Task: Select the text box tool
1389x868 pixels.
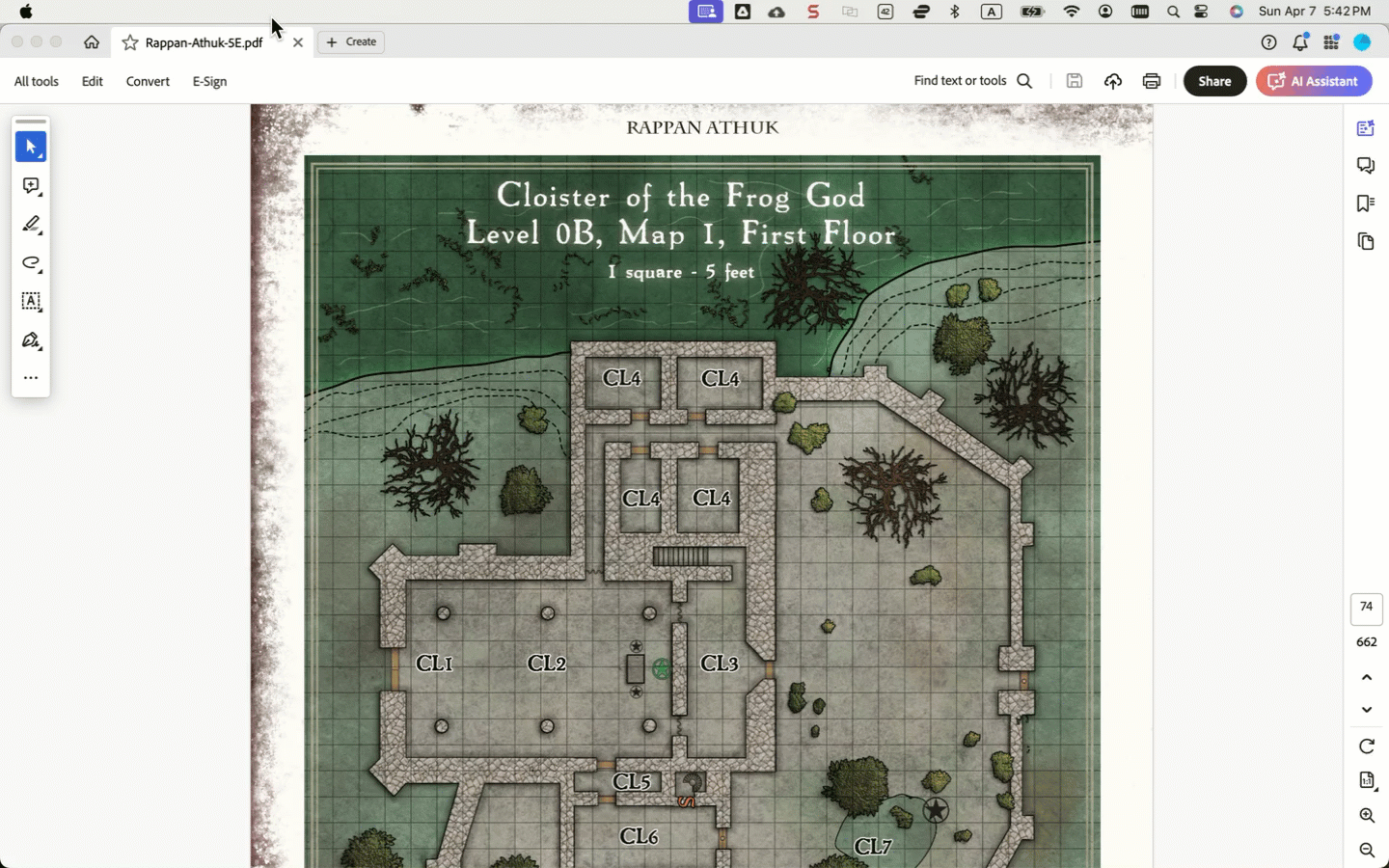Action: 31,302
